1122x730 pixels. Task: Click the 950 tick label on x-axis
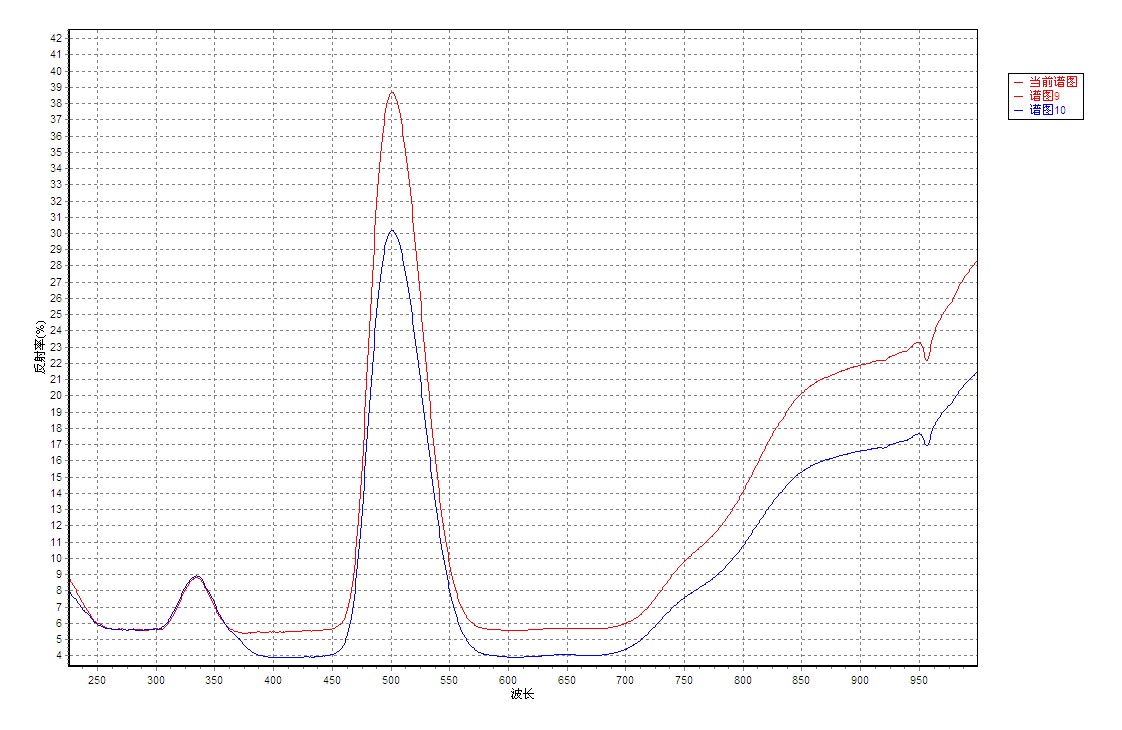[x=918, y=680]
